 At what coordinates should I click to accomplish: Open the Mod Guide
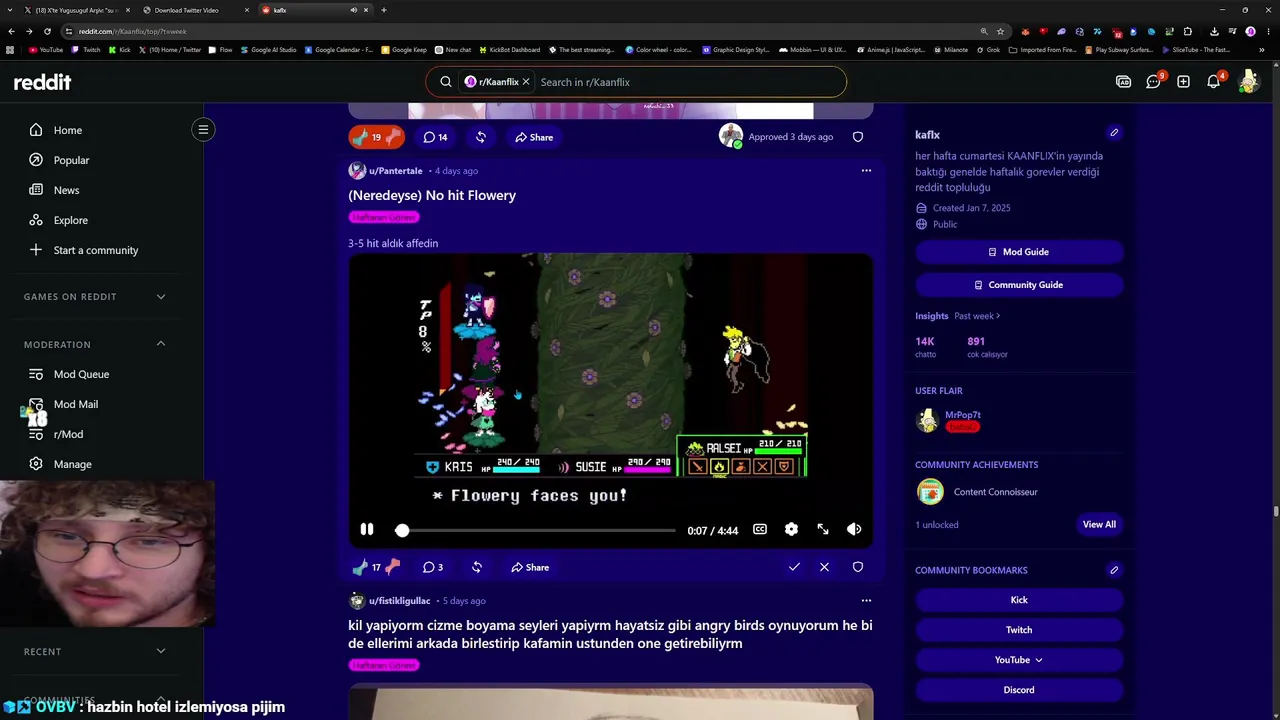click(x=1019, y=252)
